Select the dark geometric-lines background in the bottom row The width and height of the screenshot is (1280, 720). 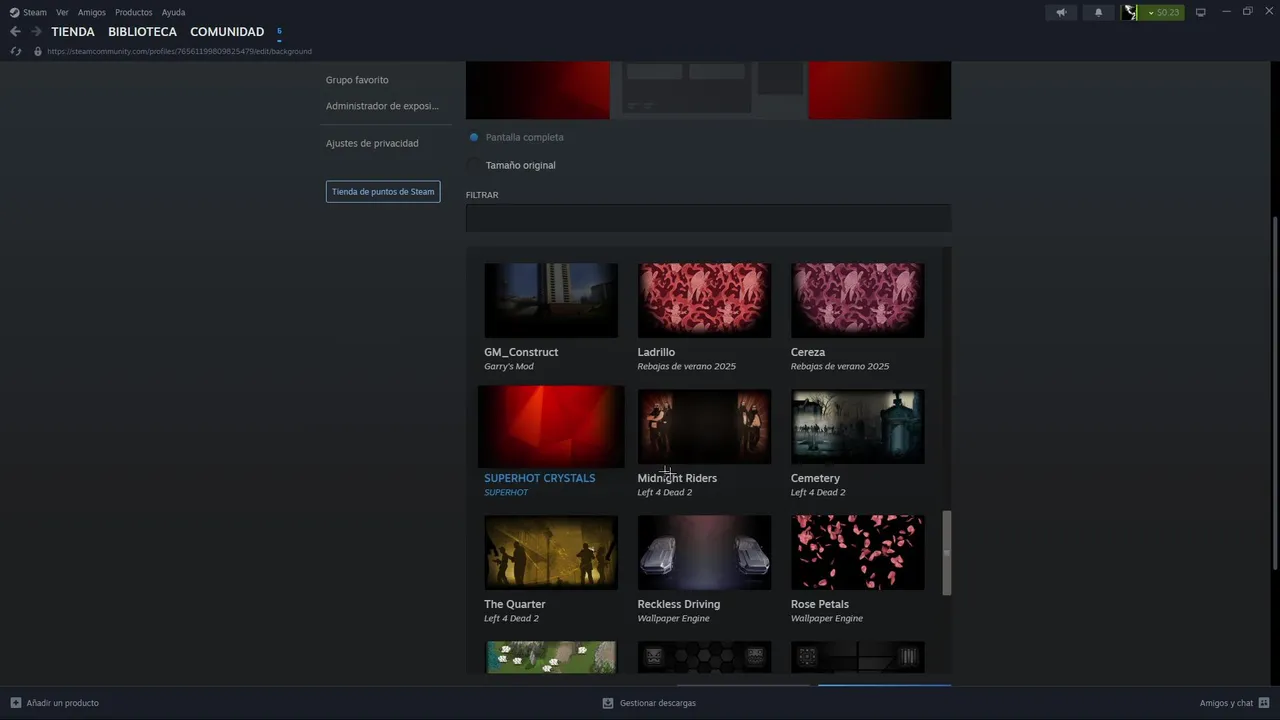857,657
